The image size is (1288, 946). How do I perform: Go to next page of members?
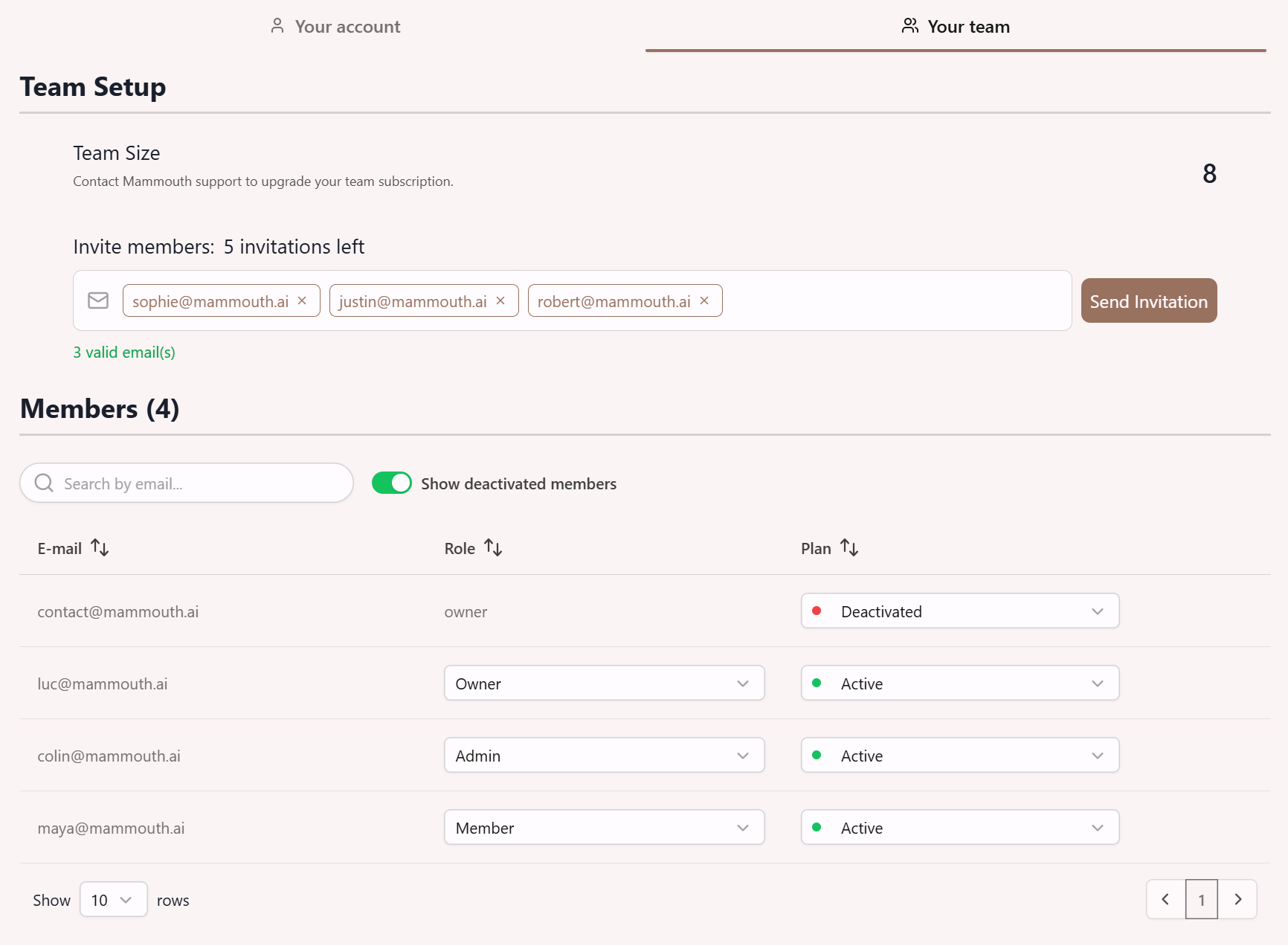coord(1237,899)
